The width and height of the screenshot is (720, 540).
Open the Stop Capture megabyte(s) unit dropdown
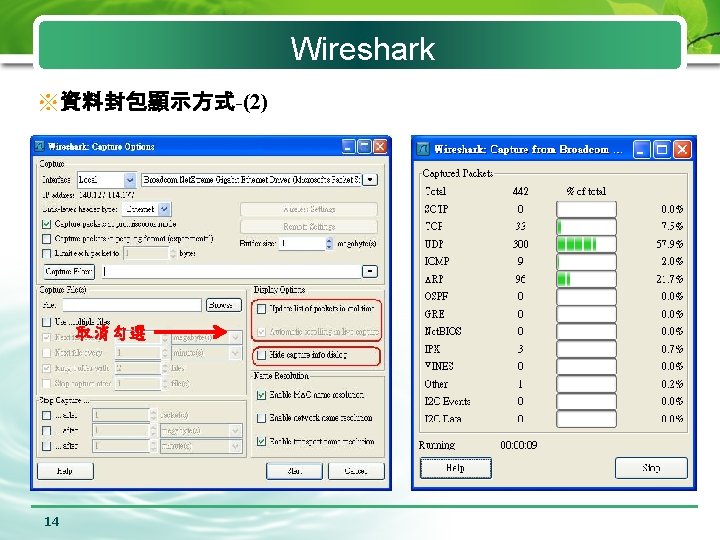tap(236, 431)
